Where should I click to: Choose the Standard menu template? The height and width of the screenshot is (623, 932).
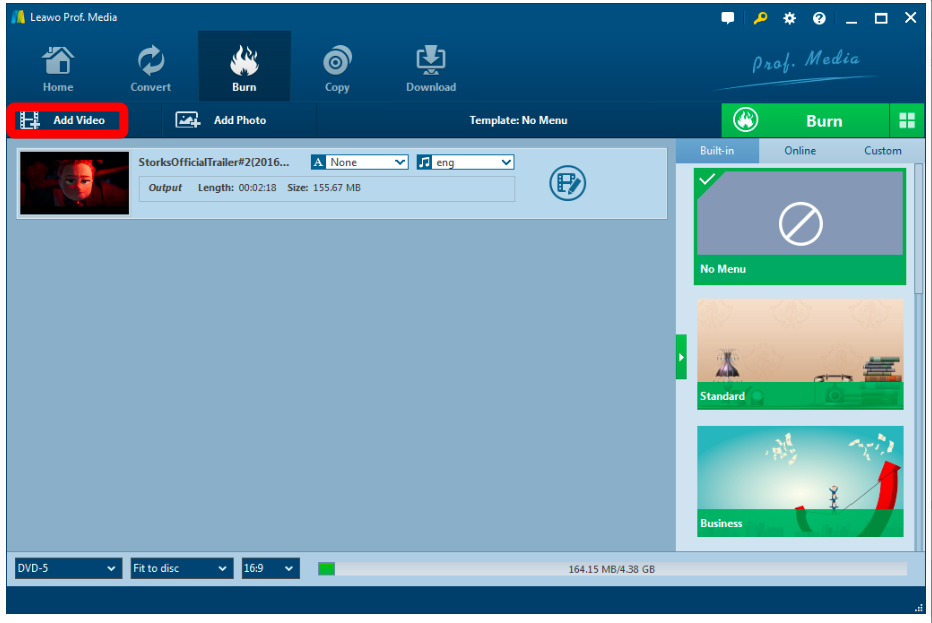point(800,354)
